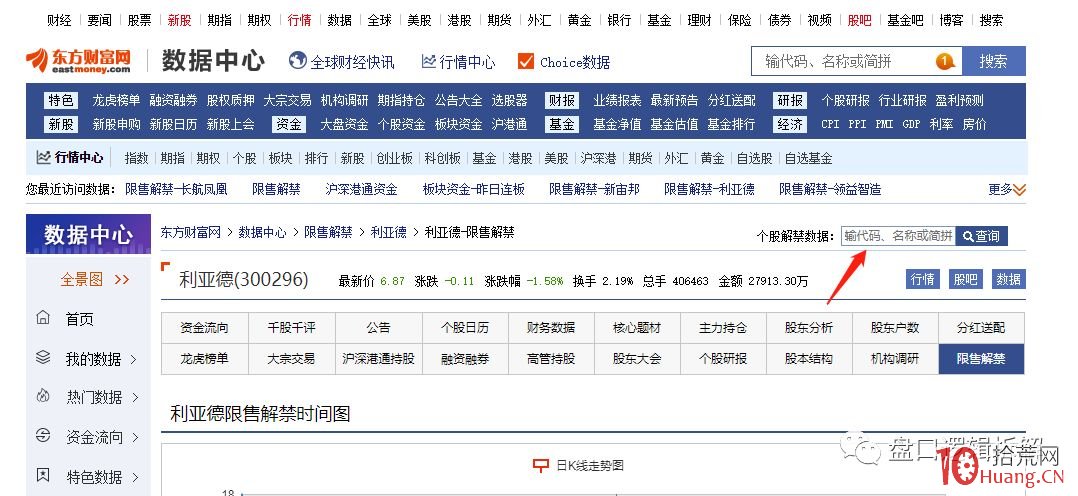Click breadcrumb 利亚德
The width and height of the screenshot is (1078, 496).
coord(388,233)
